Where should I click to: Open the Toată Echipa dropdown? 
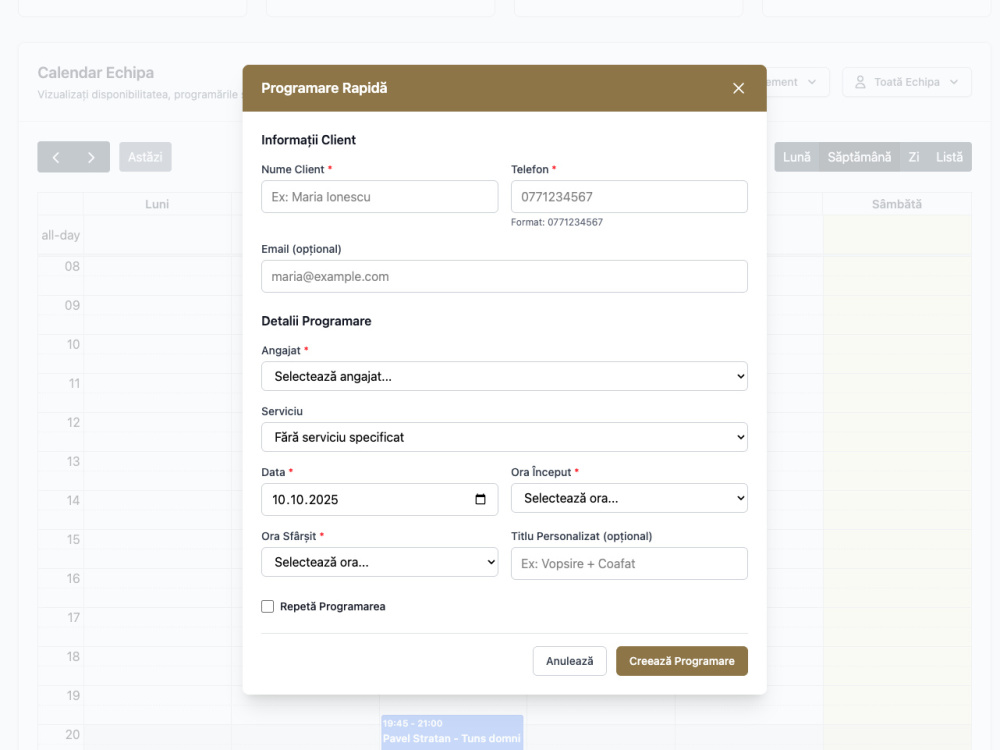[x=906, y=82]
